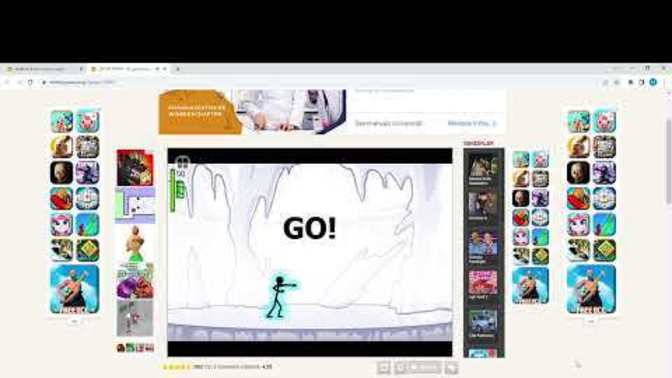This screenshot has width=672, height=378.
Task: Open the pink cat game in far-right sidebar
Action: click(x=578, y=225)
